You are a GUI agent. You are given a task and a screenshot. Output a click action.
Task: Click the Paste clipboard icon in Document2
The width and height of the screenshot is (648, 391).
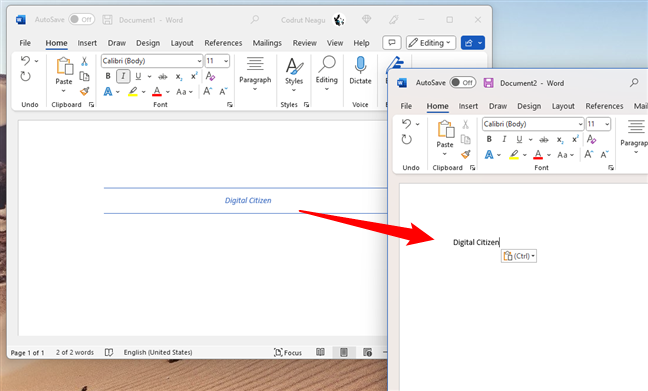(446, 129)
